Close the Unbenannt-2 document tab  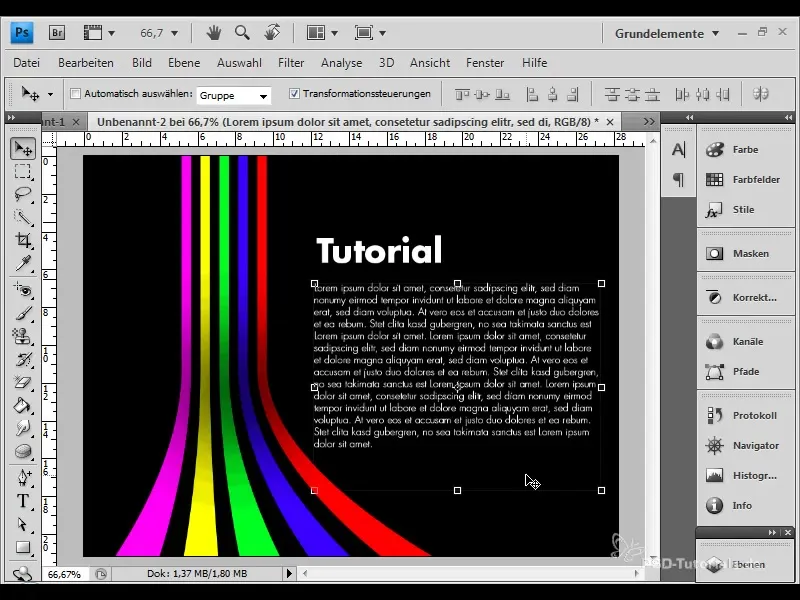click(610, 122)
